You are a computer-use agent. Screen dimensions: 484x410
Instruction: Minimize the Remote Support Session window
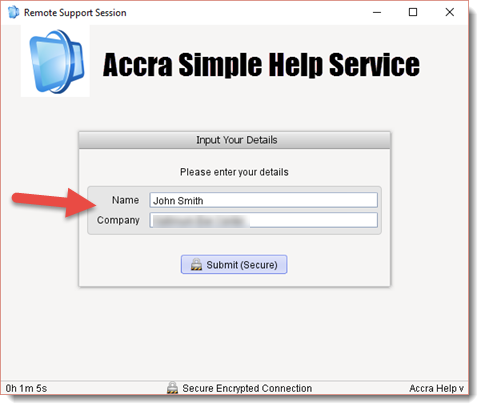point(377,12)
